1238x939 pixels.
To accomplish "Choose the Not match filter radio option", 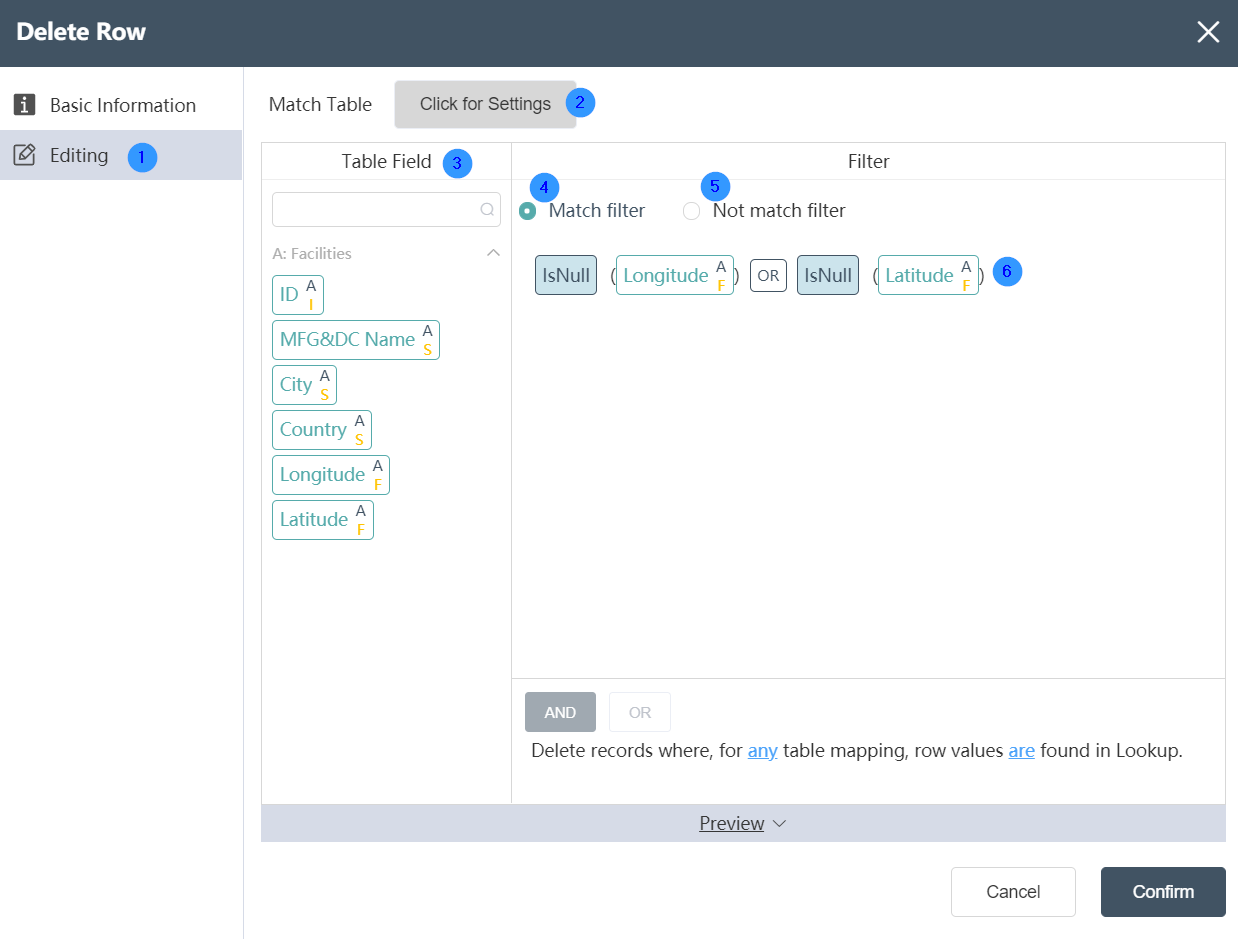I will (x=691, y=211).
